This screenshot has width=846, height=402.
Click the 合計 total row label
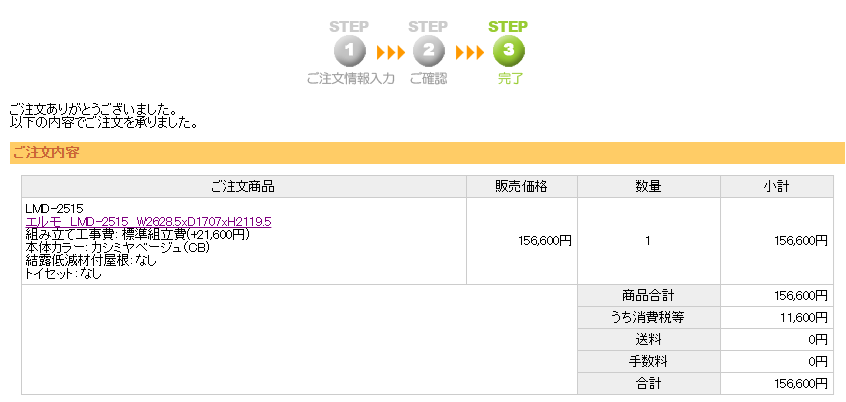[649, 384]
